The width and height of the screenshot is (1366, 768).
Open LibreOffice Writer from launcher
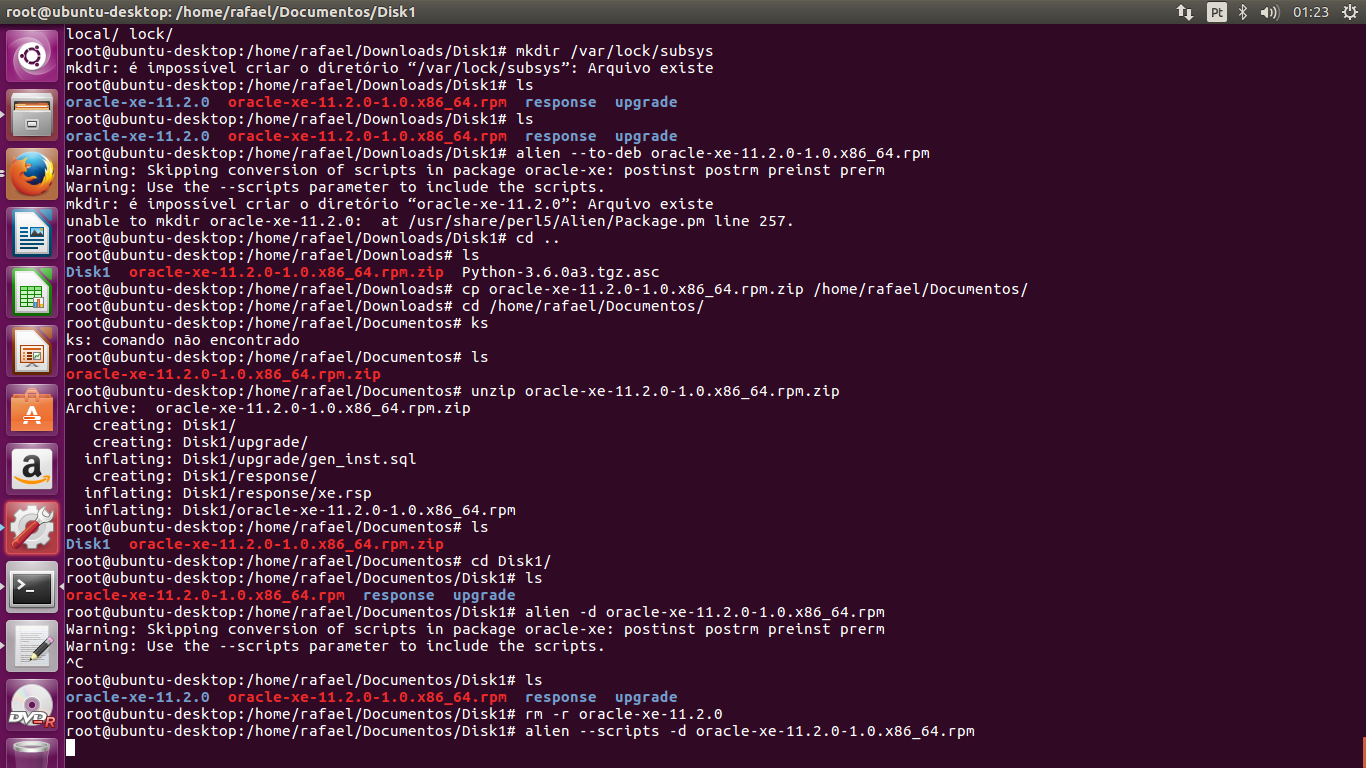click(32, 234)
